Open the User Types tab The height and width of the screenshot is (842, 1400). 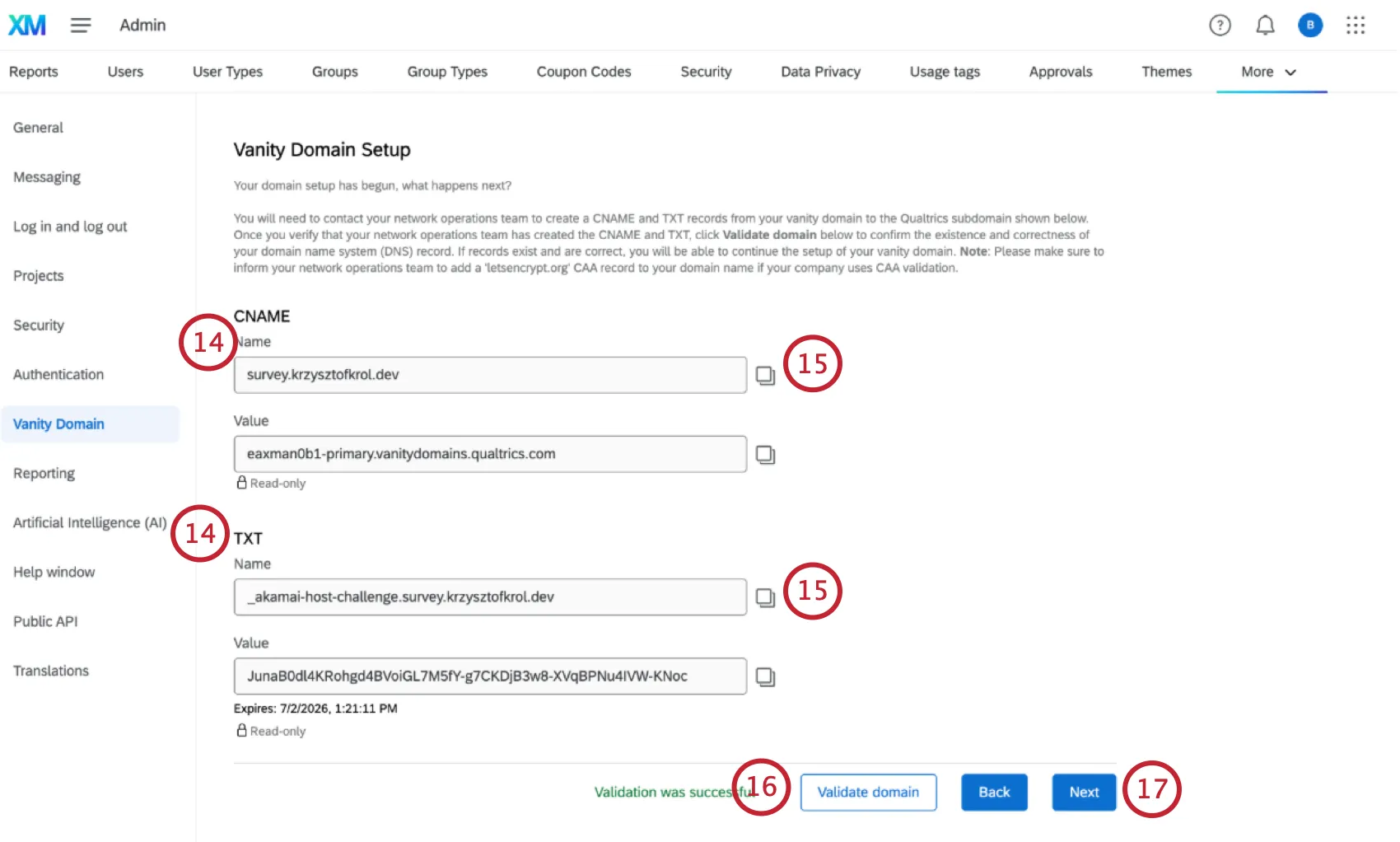[227, 72]
